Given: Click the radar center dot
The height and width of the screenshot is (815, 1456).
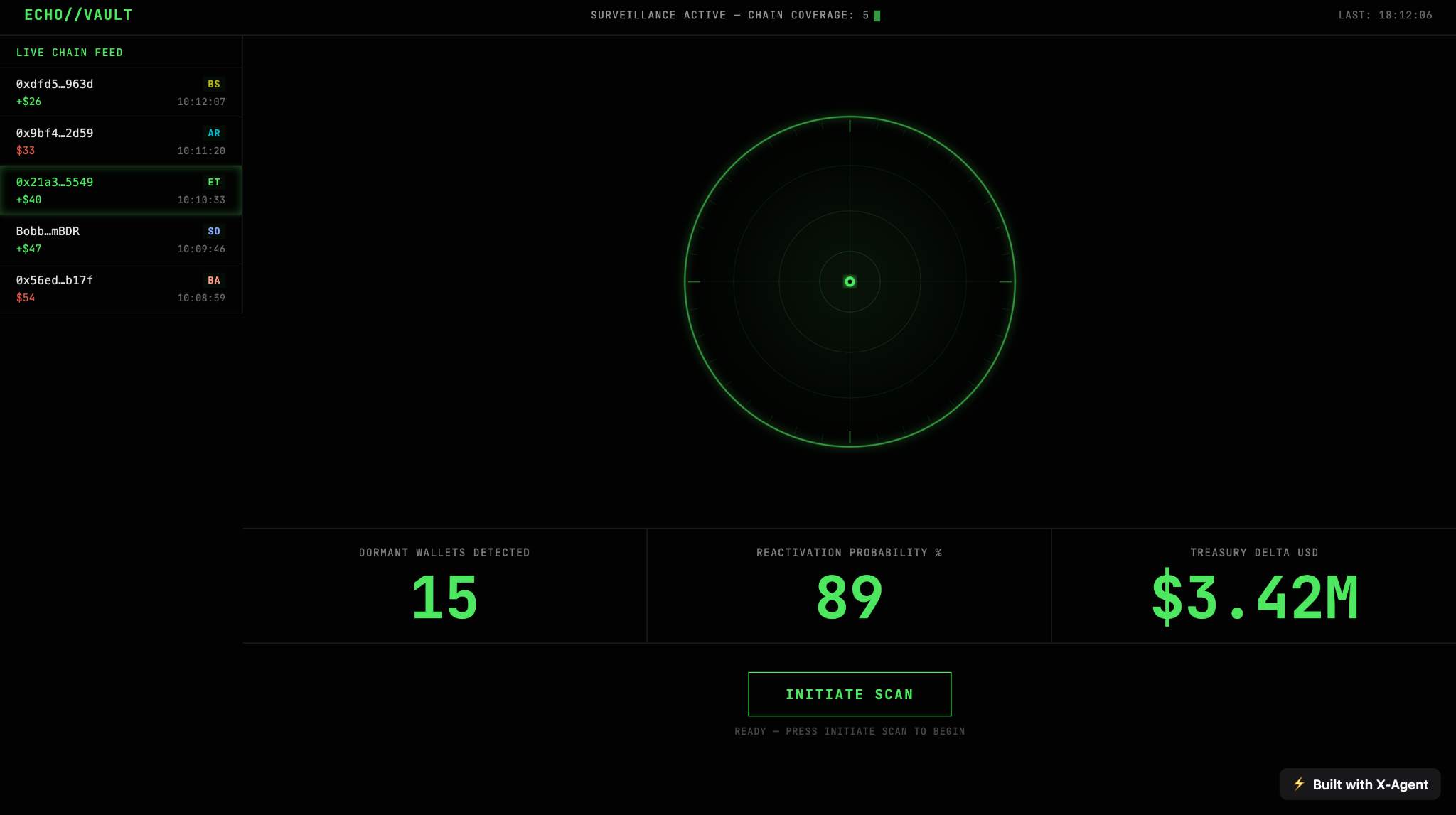Looking at the screenshot, I should pyautogui.click(x=850, y=281).
